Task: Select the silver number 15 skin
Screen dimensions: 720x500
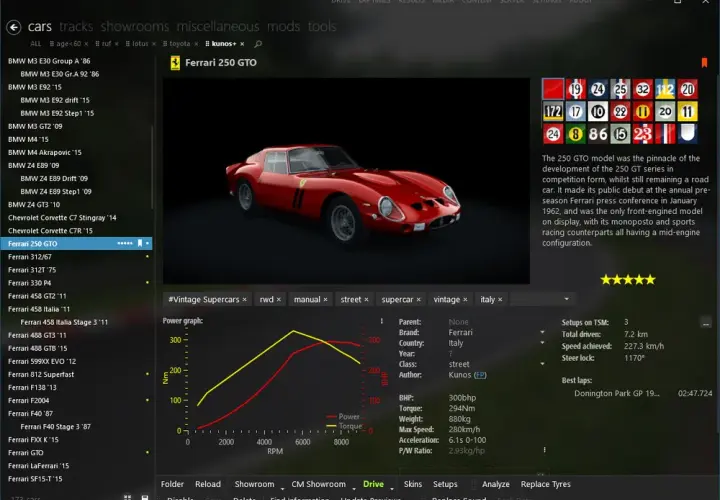Action: click(x=620, y=134)
